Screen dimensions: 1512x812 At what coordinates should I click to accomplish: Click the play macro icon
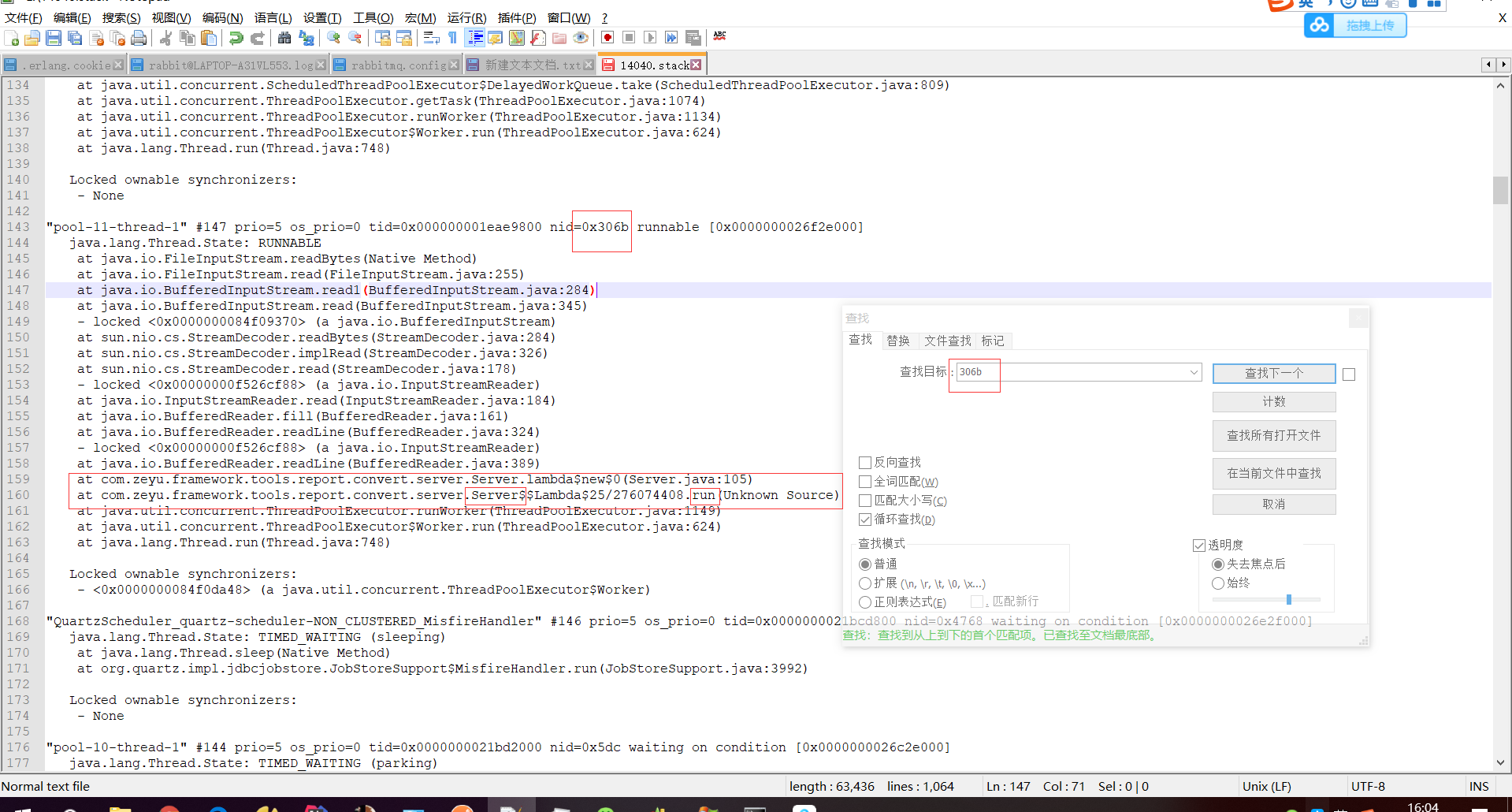pos(650,38)
